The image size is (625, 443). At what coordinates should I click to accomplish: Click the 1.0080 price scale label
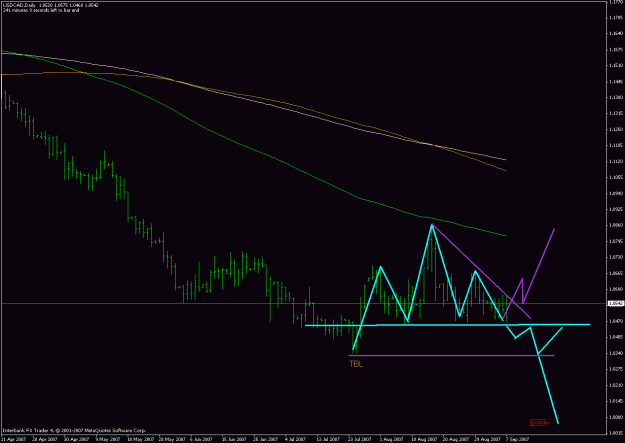[616, 417]
